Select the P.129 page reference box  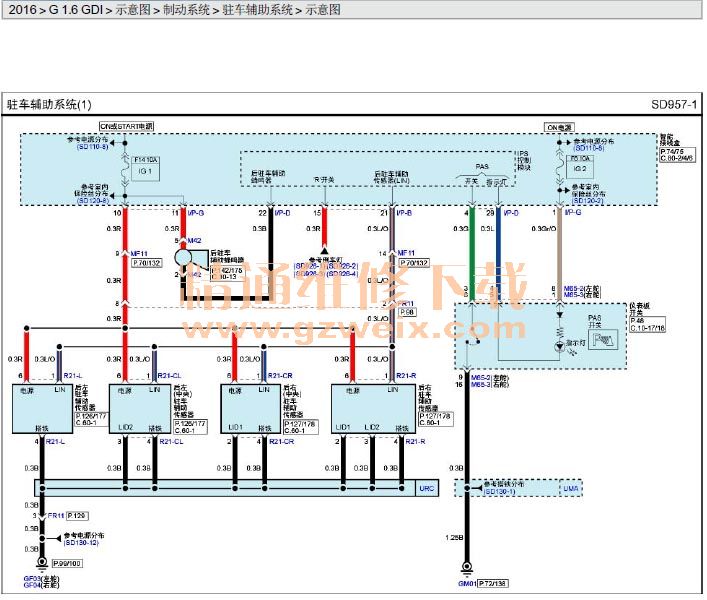coord(77,515)
